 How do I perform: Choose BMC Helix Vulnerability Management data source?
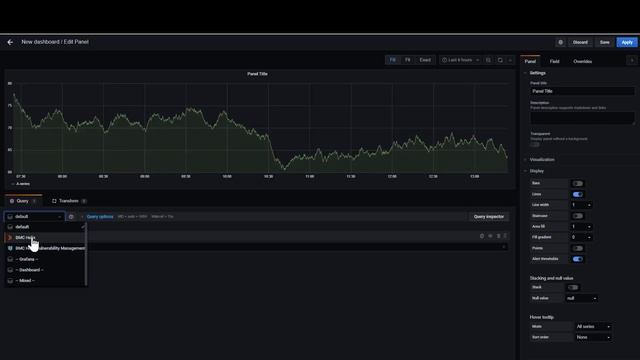[x=45, y=248]
